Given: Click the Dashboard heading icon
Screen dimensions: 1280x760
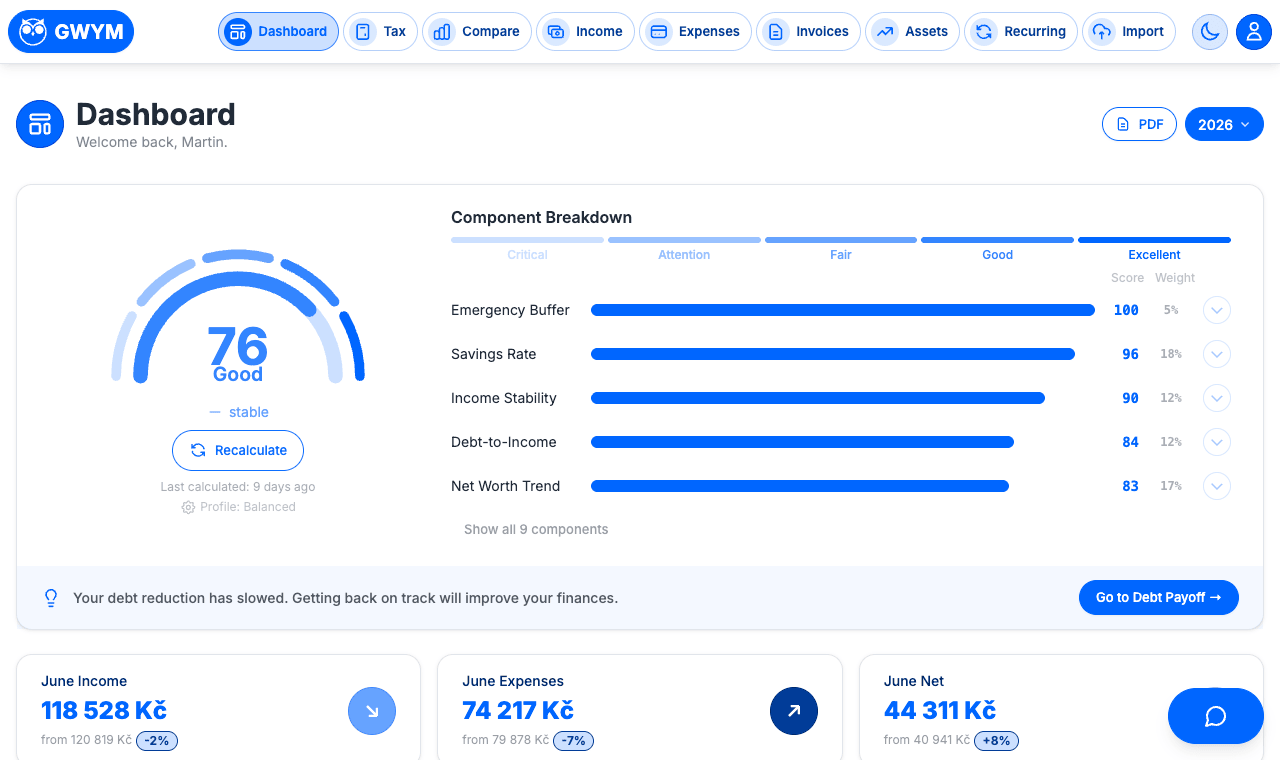Looking at the screenshot, I should click(40, 124).
